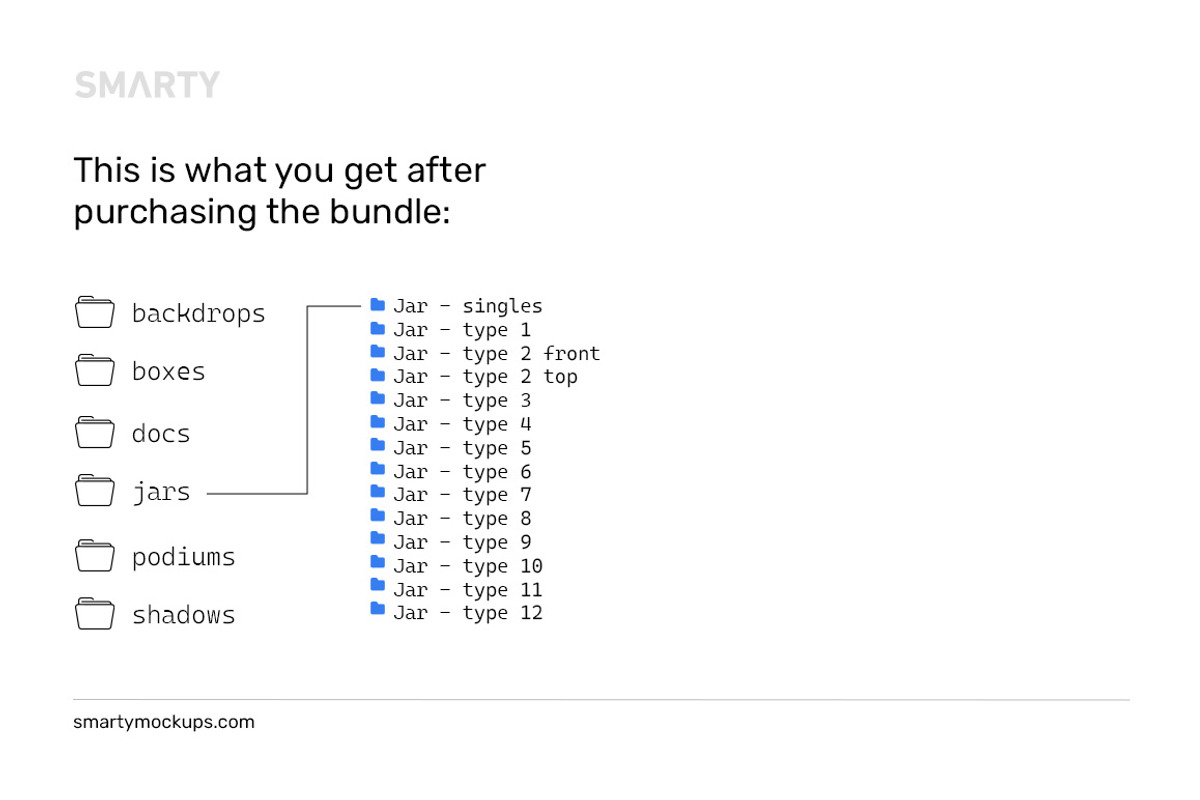Screen dimensions: 1200x800
Task: Select the Jar - type 4 folder
Action: (x=450, y=424)
